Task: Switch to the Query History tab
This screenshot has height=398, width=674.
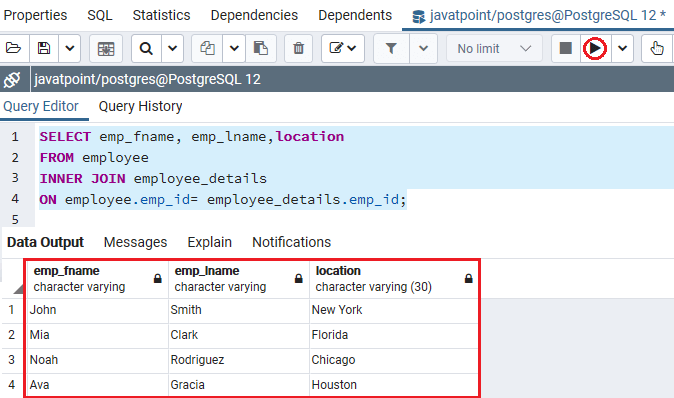Action: tap(141, 106)
